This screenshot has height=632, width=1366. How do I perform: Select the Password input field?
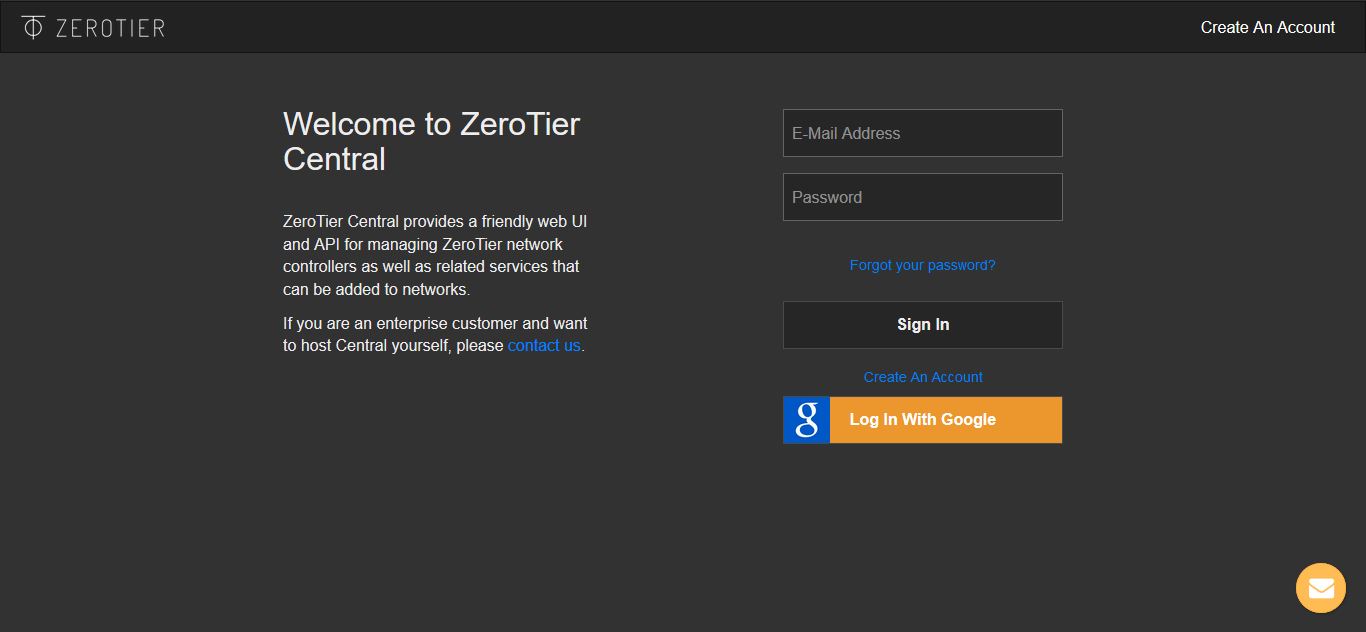tap(922, 197)
